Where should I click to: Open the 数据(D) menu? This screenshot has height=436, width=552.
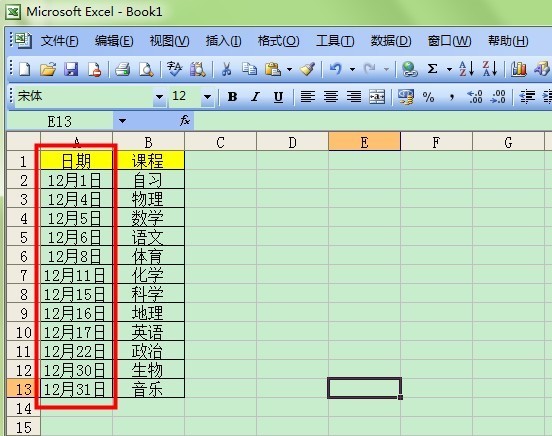click(x=391, y=41)
